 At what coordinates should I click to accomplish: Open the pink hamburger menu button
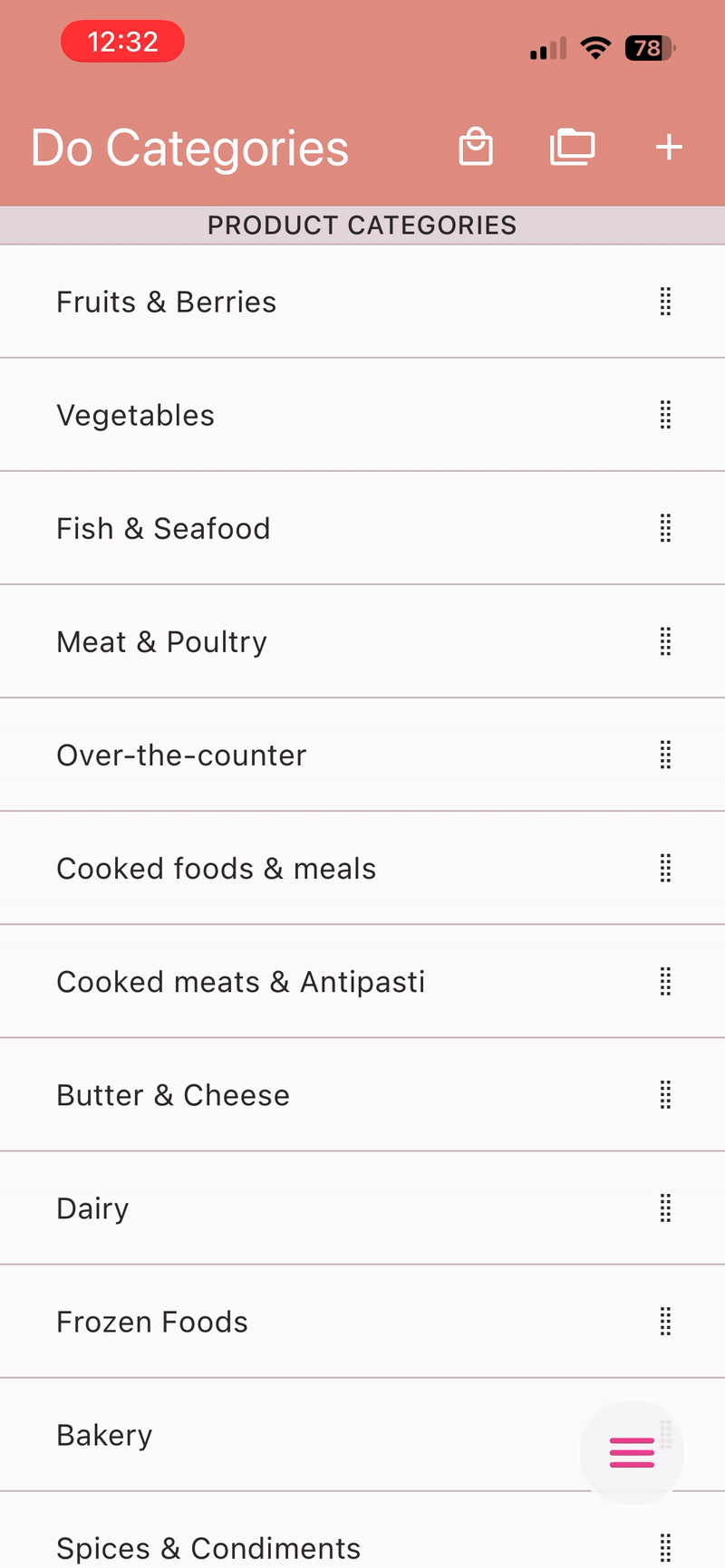[632, 1452]
